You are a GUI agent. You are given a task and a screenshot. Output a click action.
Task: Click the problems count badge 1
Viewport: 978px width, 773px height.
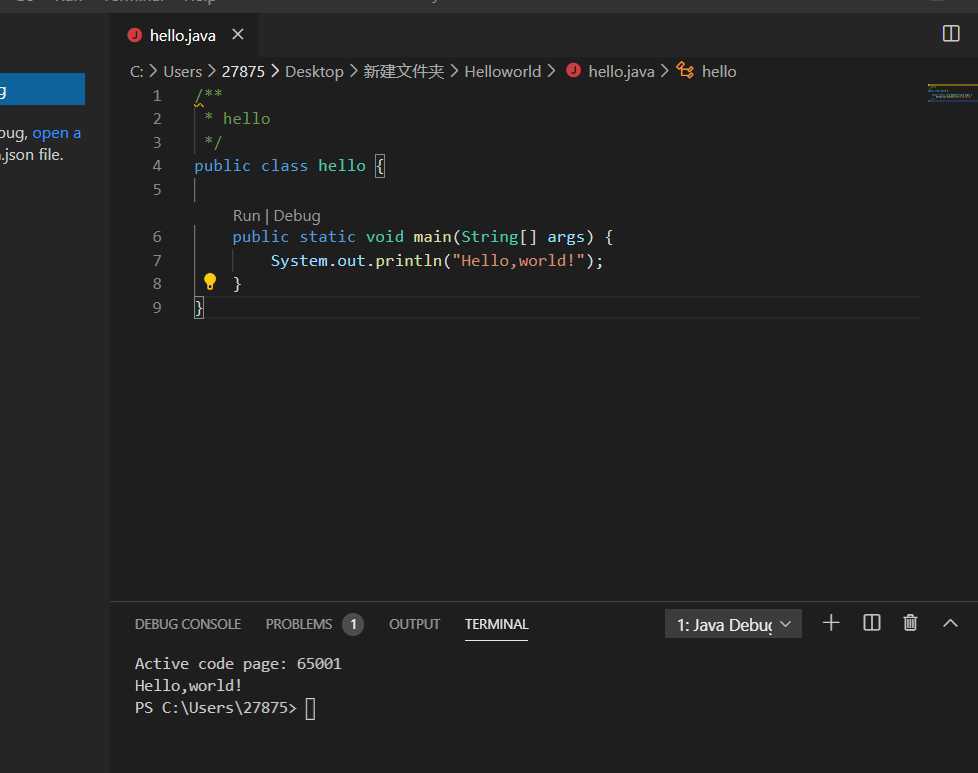tap(353, 624)
